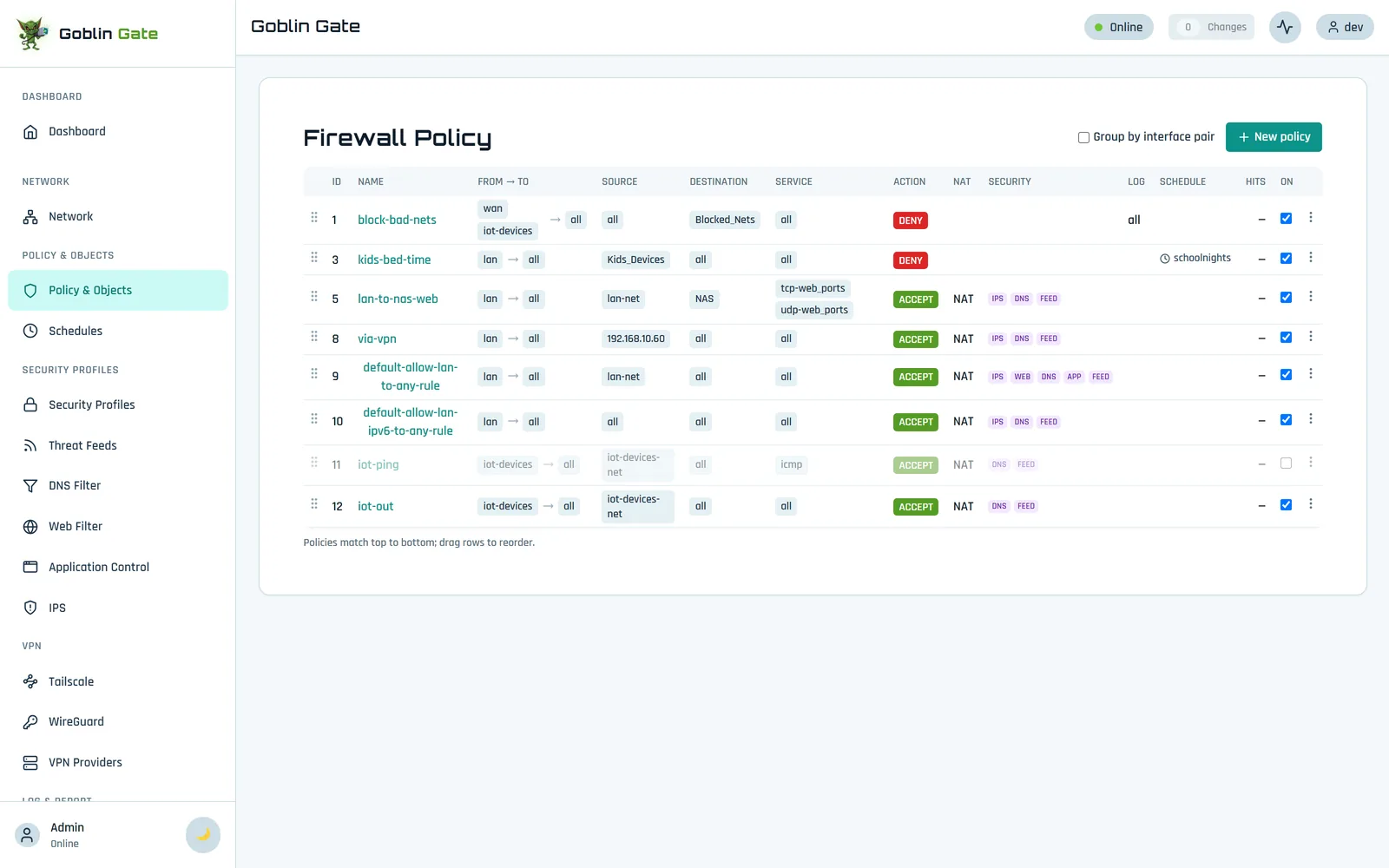Disable the iot-out policy checkbox

pyautogui.click(x=1286, y=505)
